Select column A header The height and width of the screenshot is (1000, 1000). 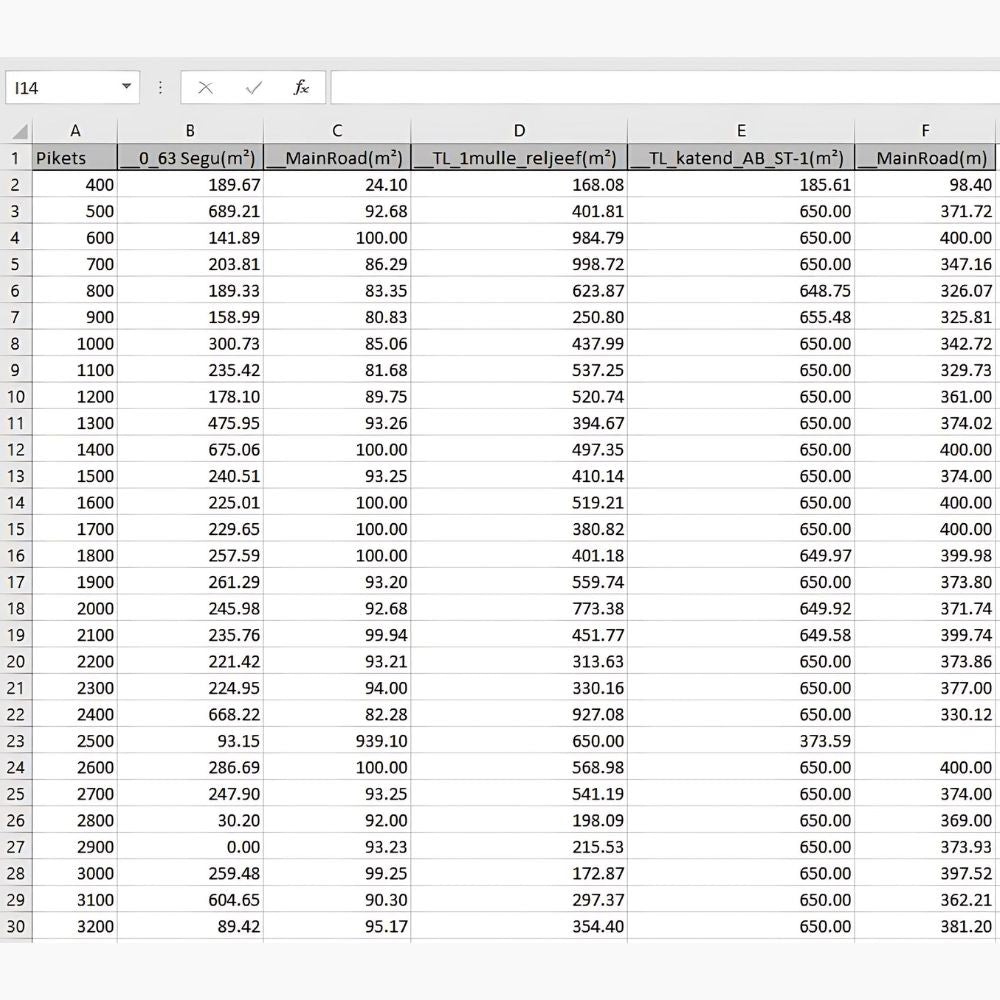click(75, 130)
